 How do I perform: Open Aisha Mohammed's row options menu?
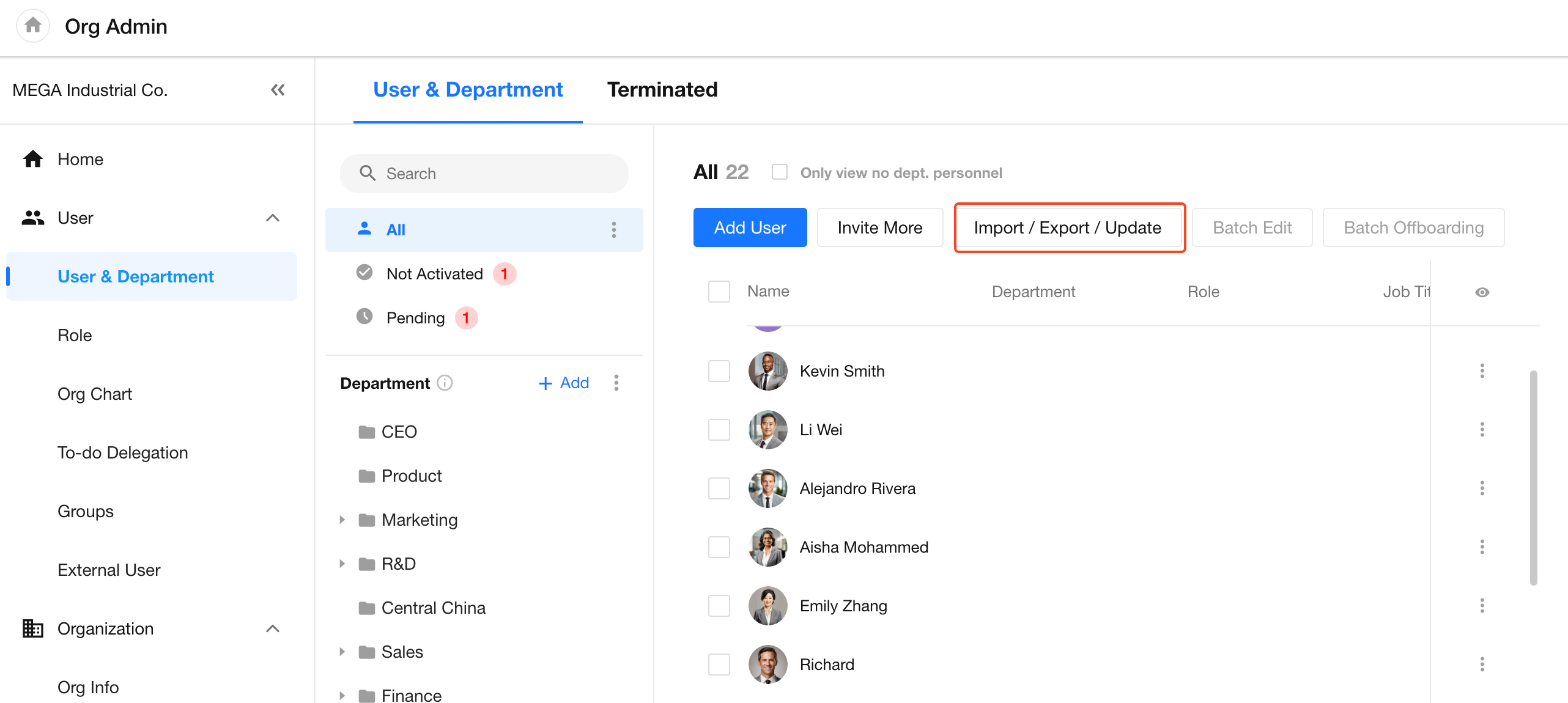point(1482,547)
